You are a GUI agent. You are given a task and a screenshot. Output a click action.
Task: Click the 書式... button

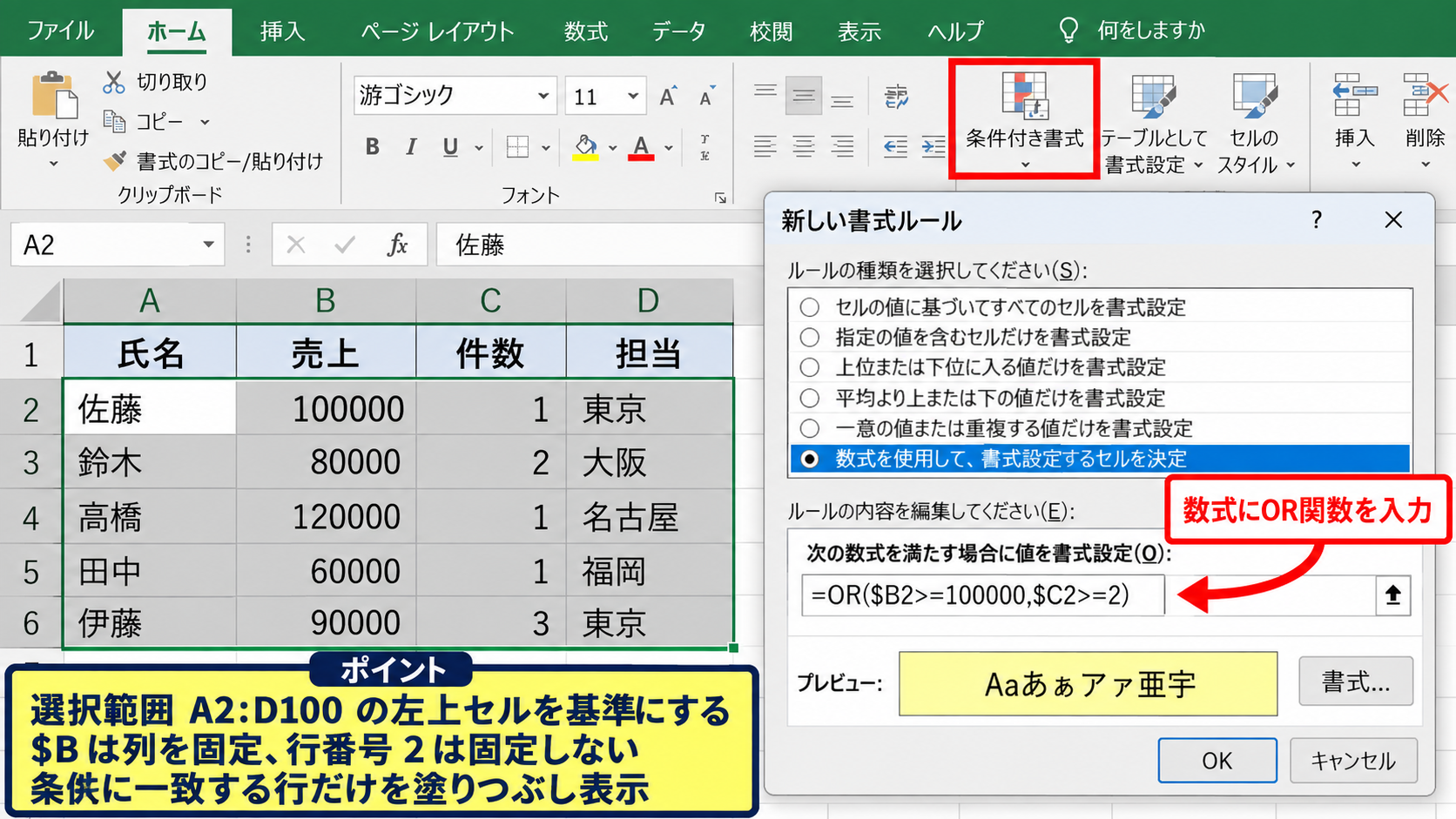1356,682
